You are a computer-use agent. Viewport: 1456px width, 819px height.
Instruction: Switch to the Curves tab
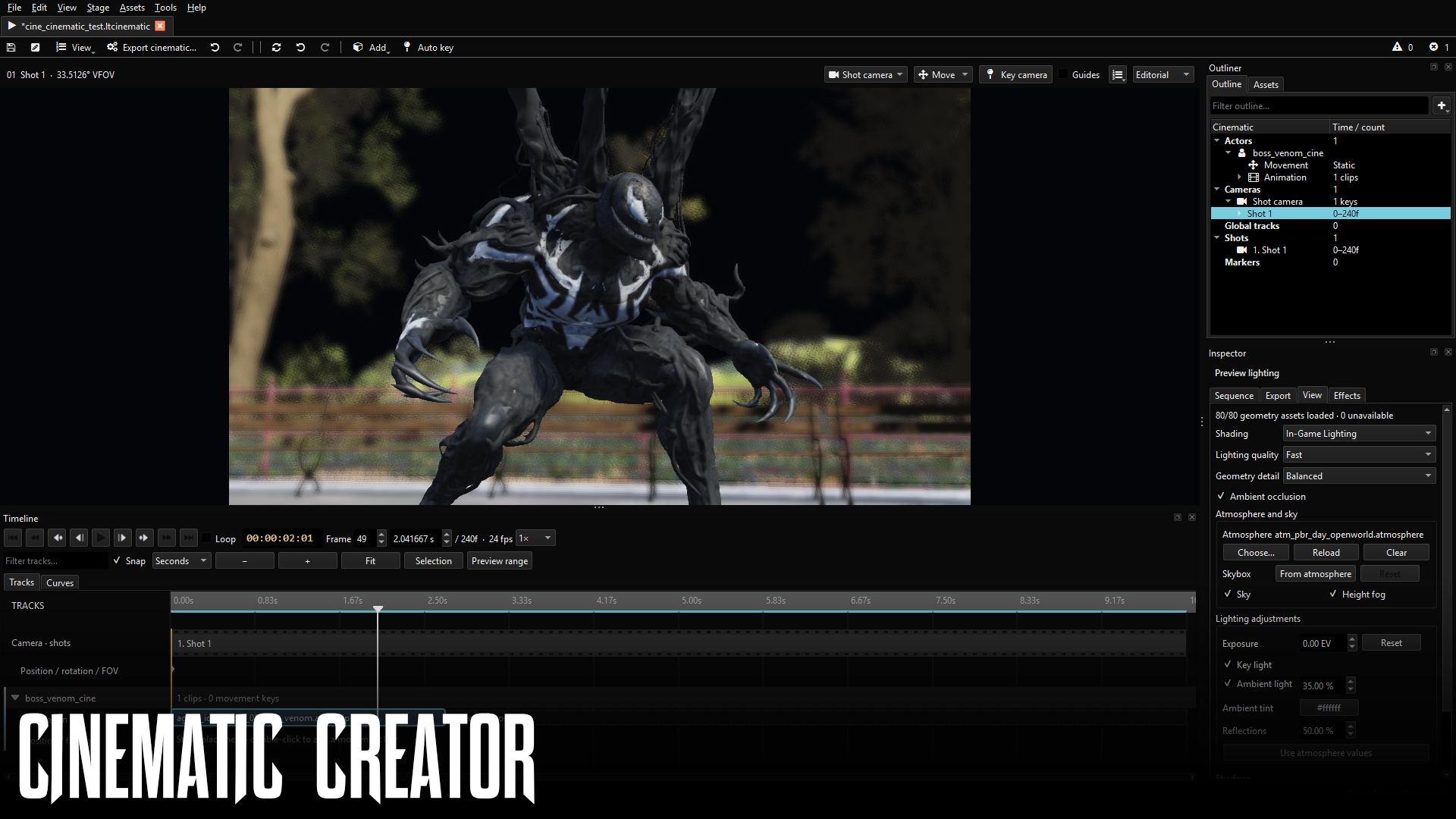(x=60, y=582)
